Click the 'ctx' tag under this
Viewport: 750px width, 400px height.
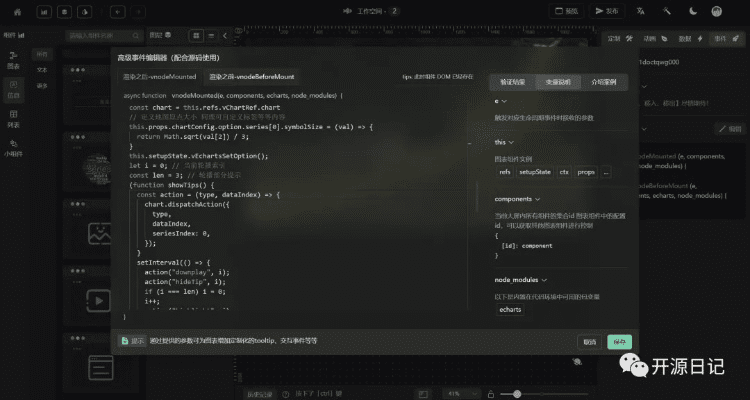(x=564, y=172)
